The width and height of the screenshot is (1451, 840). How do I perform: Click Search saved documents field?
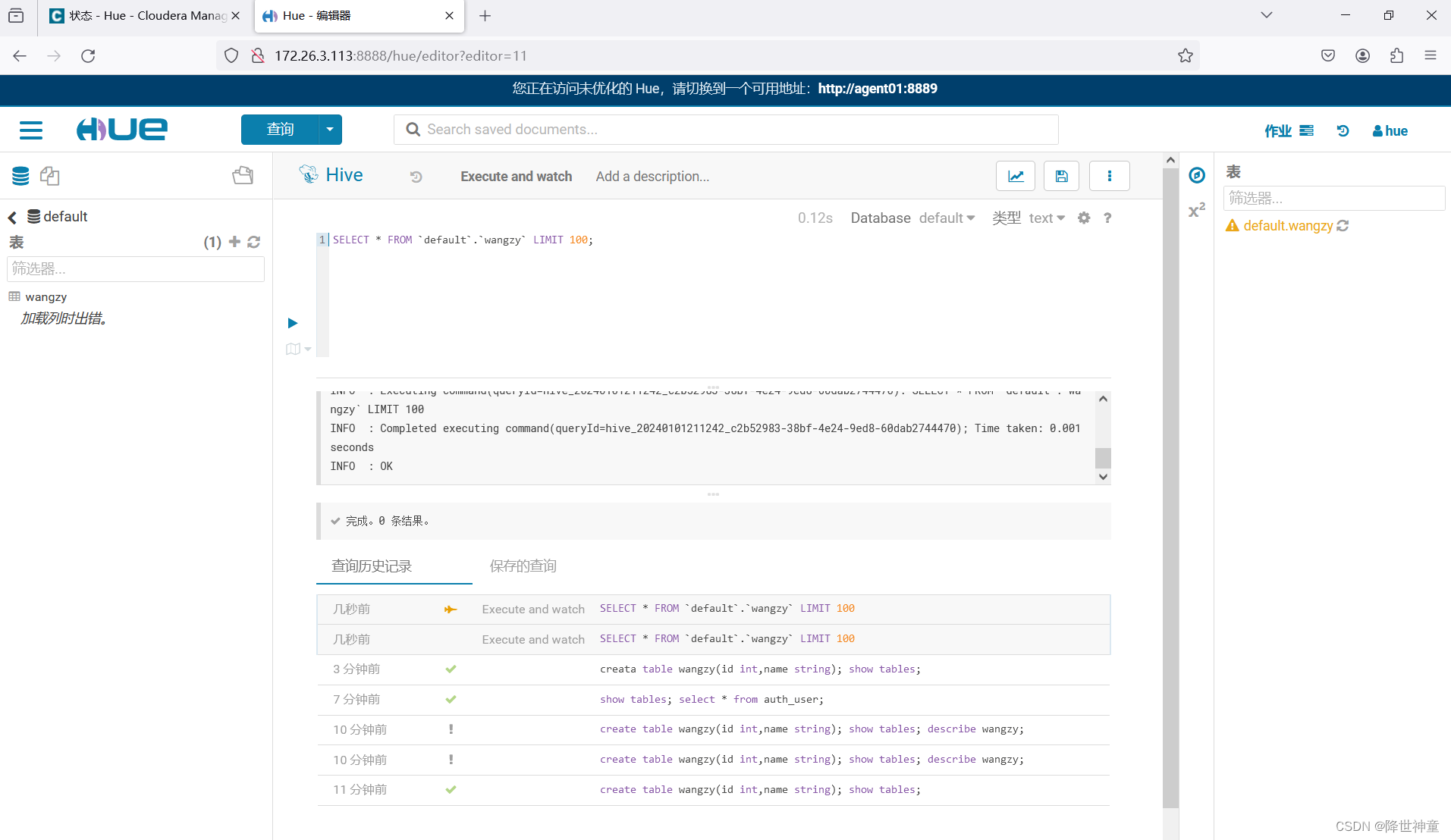tap(726, 130)
